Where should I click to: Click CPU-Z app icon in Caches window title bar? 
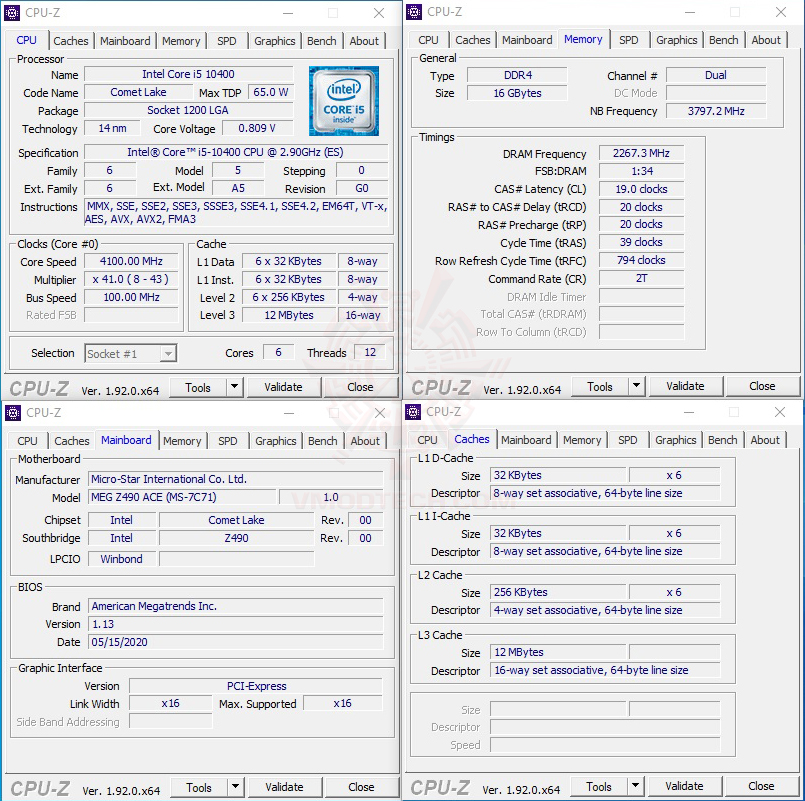click(413, 412)
